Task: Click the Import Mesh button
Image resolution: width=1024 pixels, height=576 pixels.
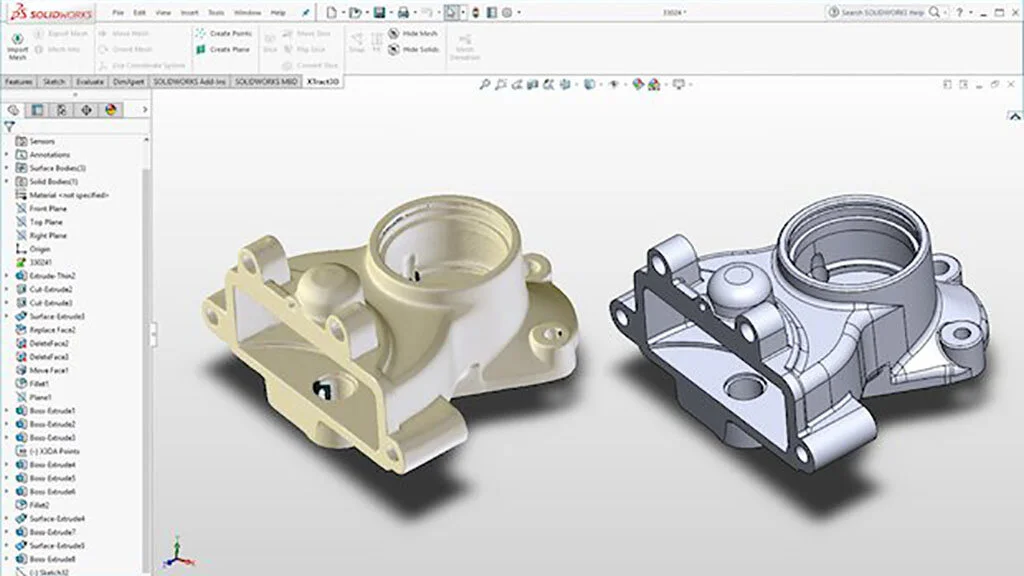Action: pyautogui.click(x=18, y=46)
